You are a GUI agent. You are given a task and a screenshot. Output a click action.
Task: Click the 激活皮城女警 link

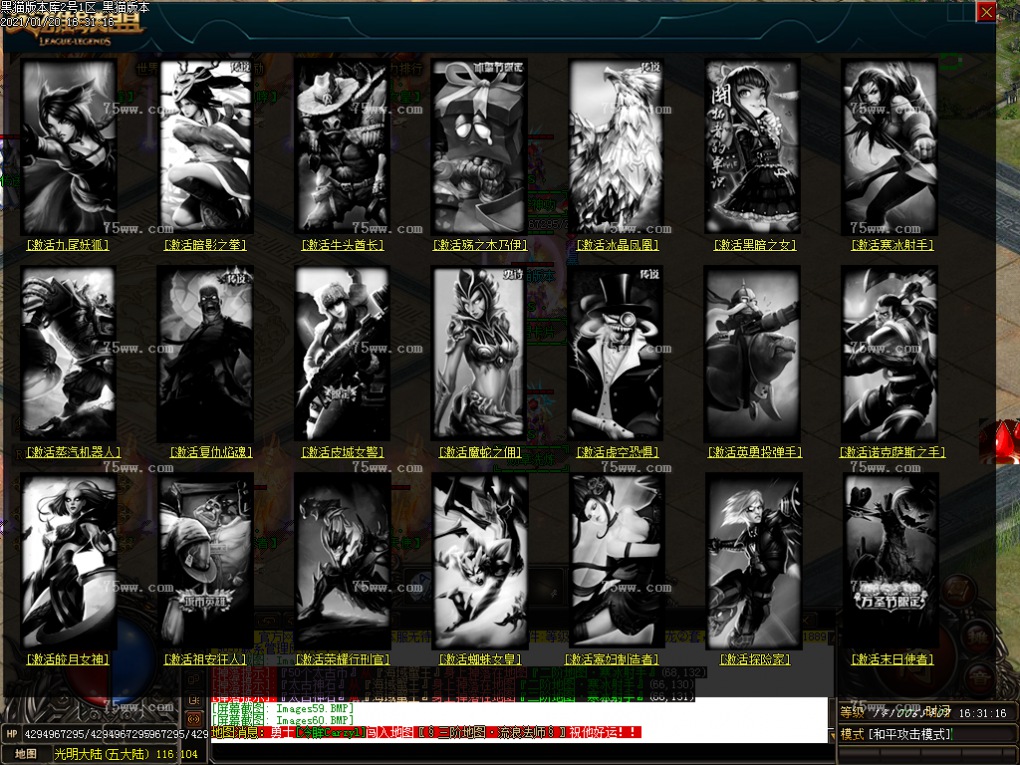pyautogui.click(x=342, y=451)
